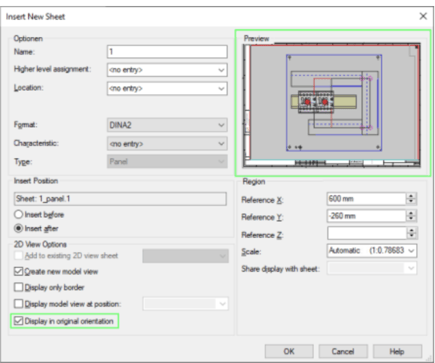Enable Display only border checkbox

pos(19,287)
